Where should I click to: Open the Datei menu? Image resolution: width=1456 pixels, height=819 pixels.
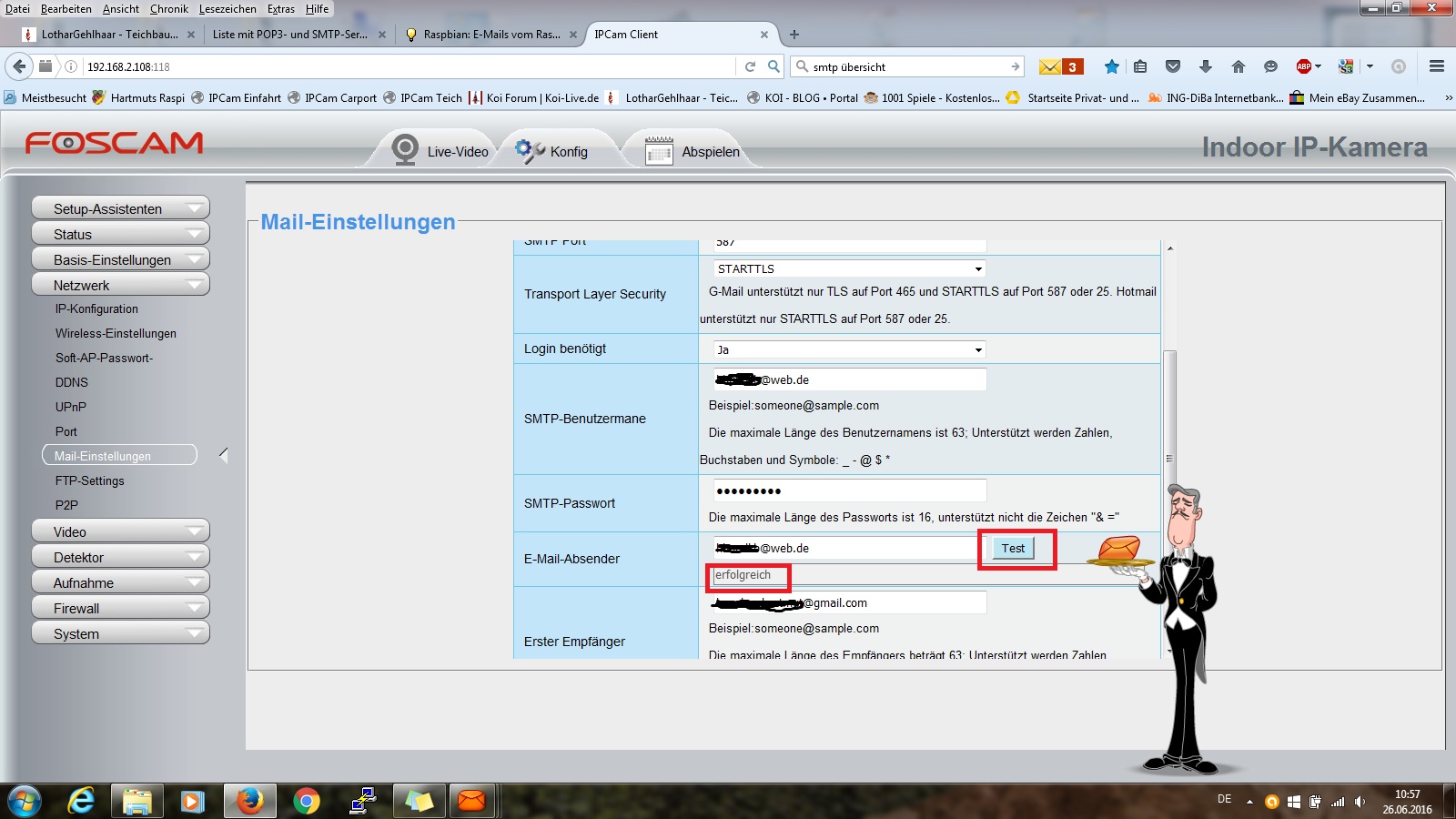(x=17, y=9)
